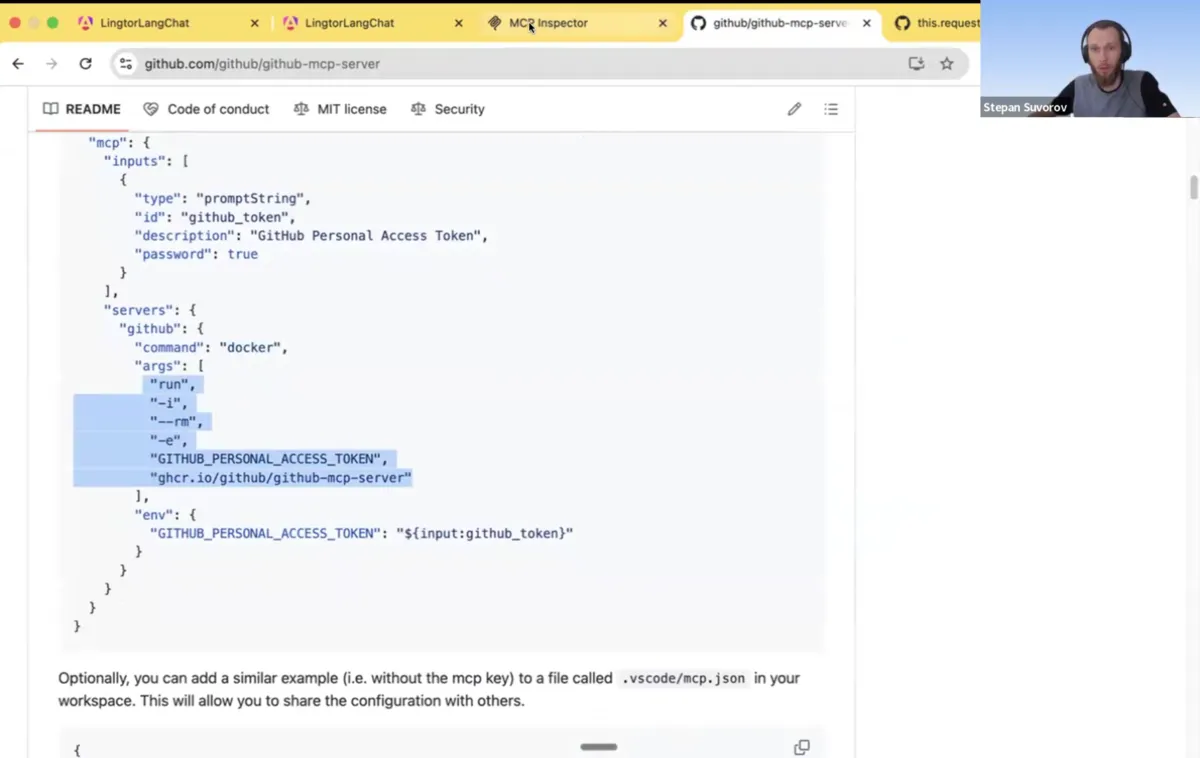Click the highlighted "-e" argument
Image resolution: width=1200 pixels, height=758 pixels.
pyautogui.click(x=169, y=440)
